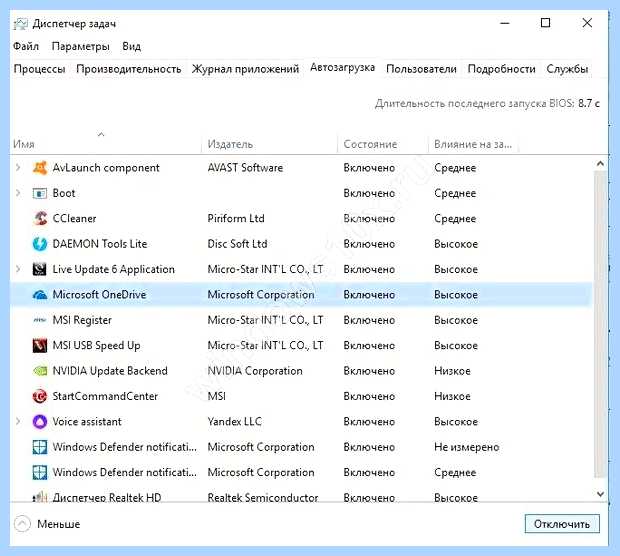Select the MSI USB Speed Up name
Image resolution: width=620 pixels, height=556 pixels.
tap(96, 346)
